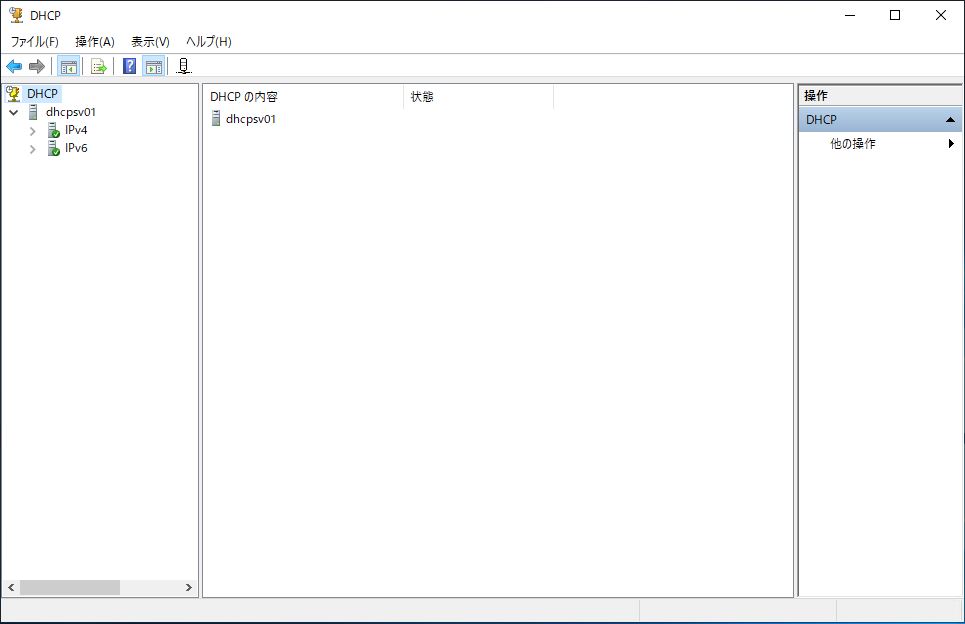The height and width of the screenshot is (624, 965).
Task: Expand the IPv6 tree node
Action: click(32, 148)
